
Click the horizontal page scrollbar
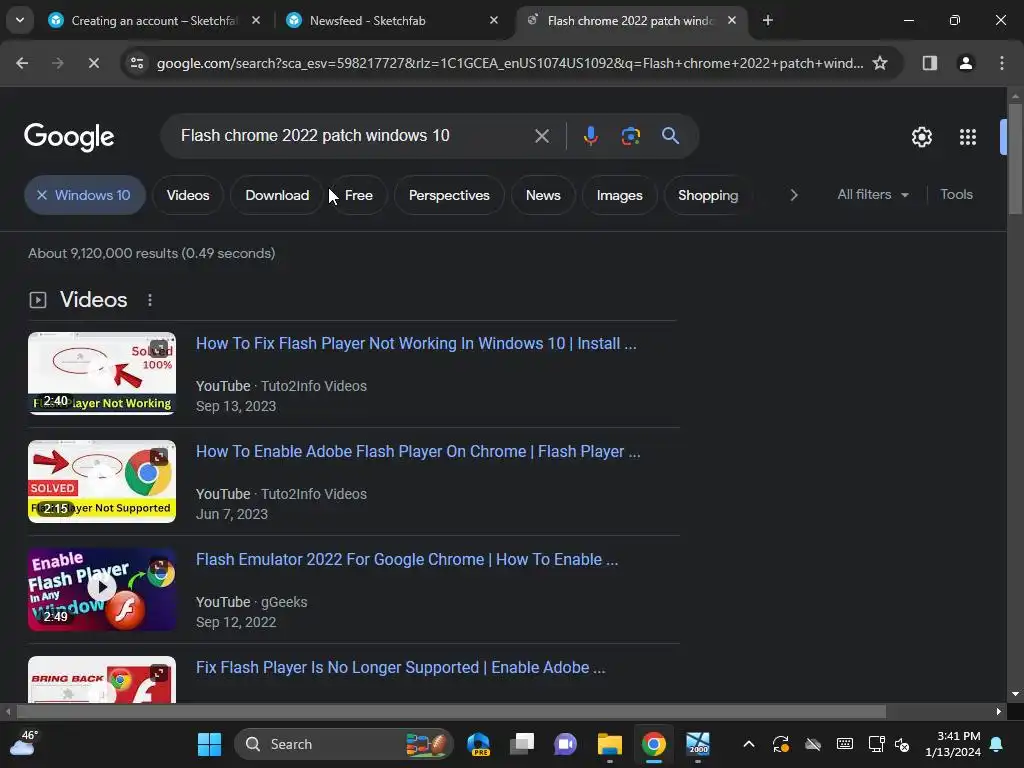point(451,711)
